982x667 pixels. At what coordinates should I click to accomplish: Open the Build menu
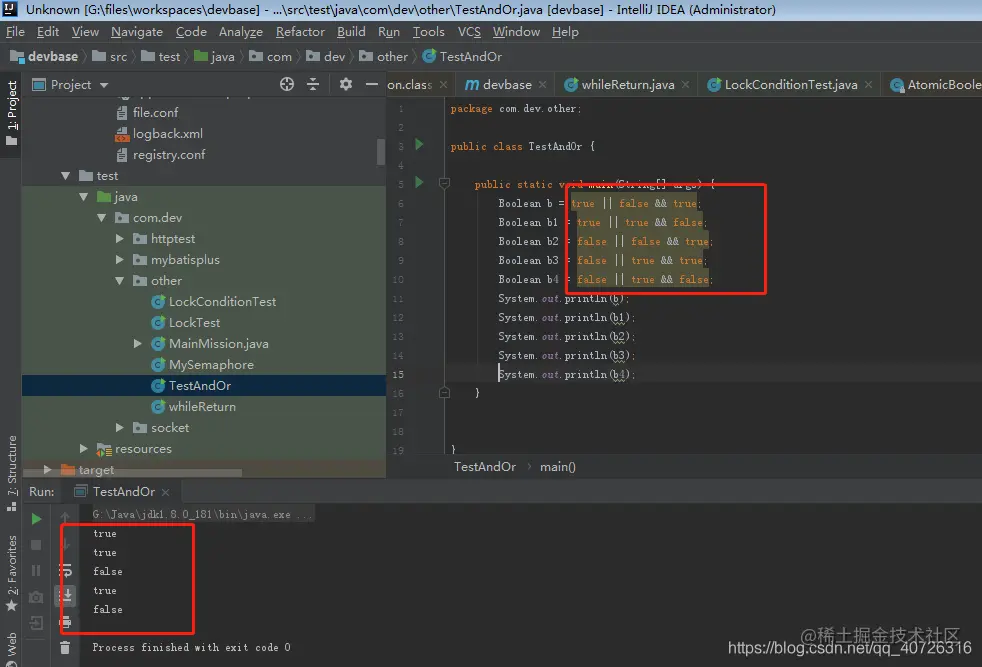coord(351,31)
